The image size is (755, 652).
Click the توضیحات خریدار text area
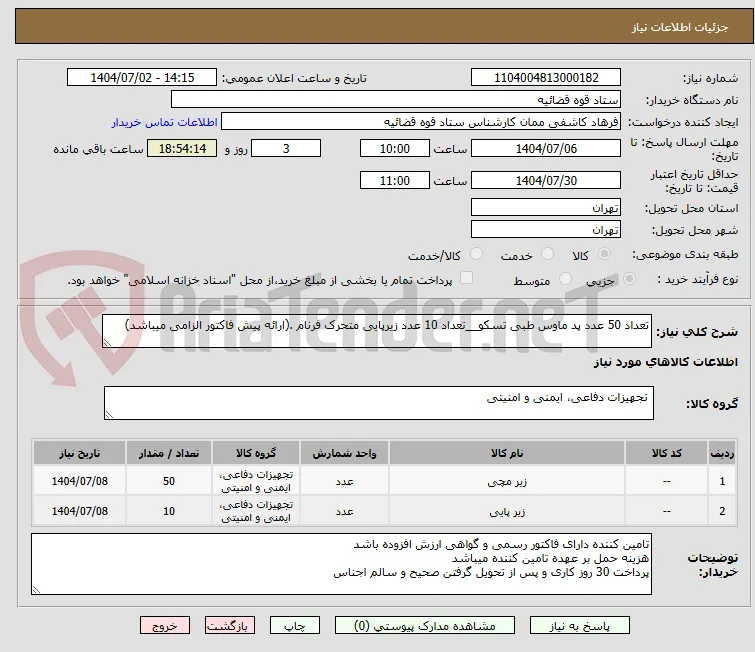coord(341,563)
